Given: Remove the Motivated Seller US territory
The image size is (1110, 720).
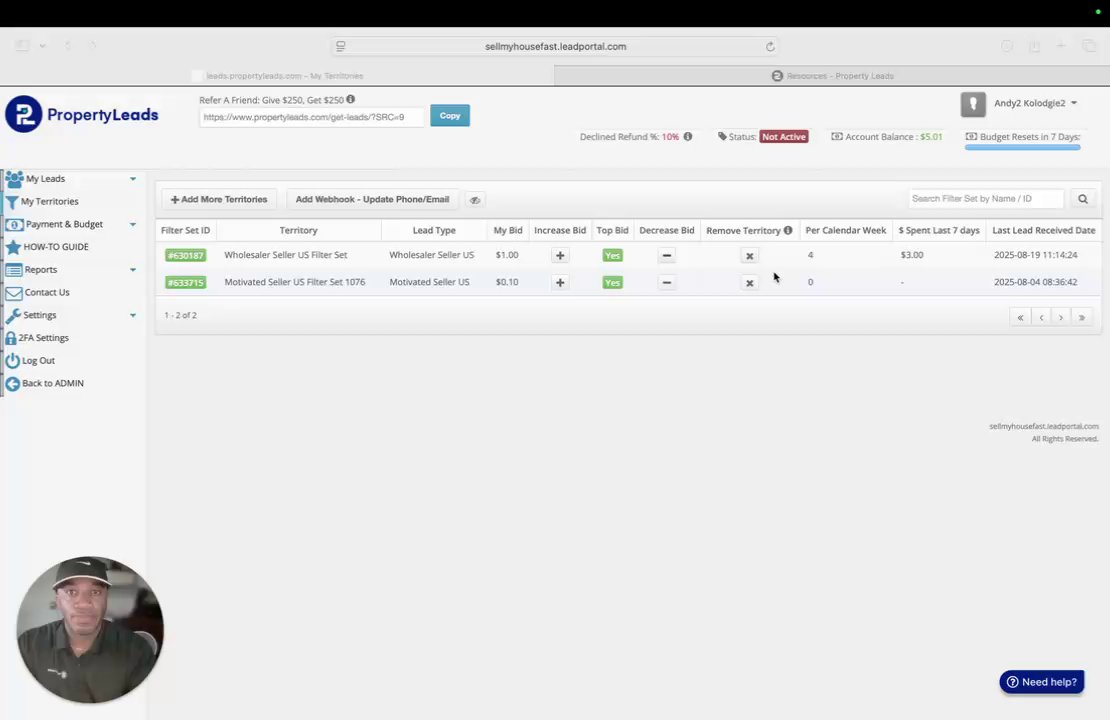Looking at the screenshot, I should tap(750, 282).
